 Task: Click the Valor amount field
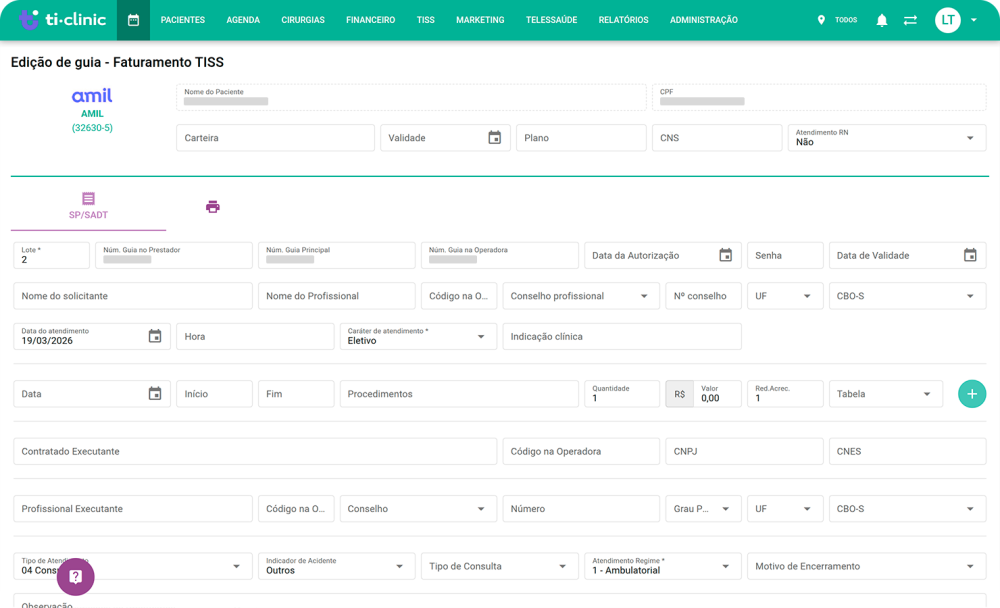[x=717, y=394]
